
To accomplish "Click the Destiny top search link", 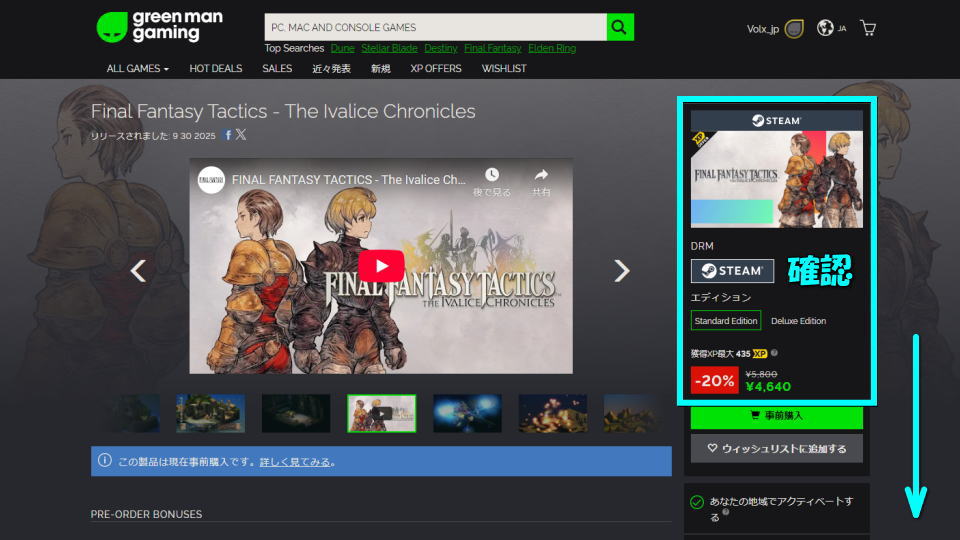I will [x=440, y=48].
